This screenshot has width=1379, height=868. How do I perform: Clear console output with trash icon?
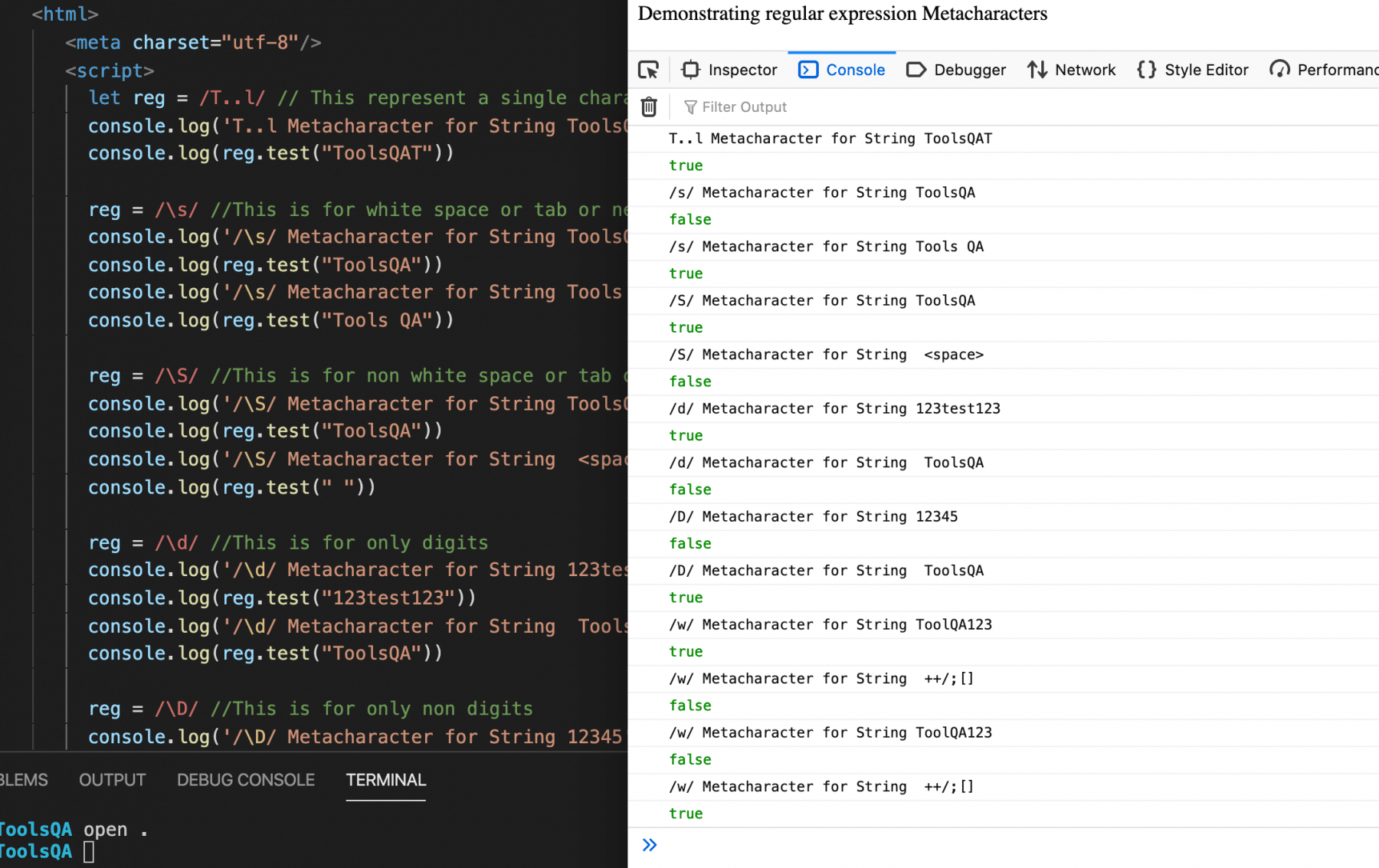(x=649, y=106)
